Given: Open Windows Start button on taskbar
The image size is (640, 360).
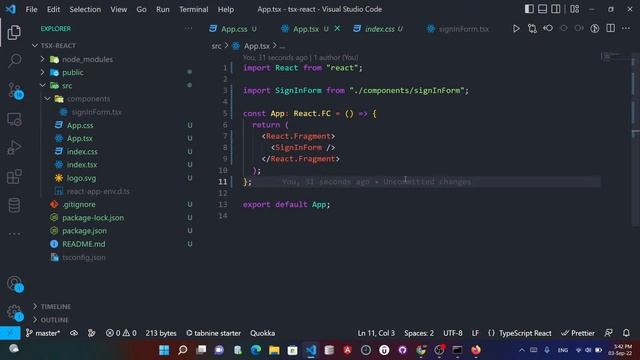Looking at the screenshot, I should 164,350.
